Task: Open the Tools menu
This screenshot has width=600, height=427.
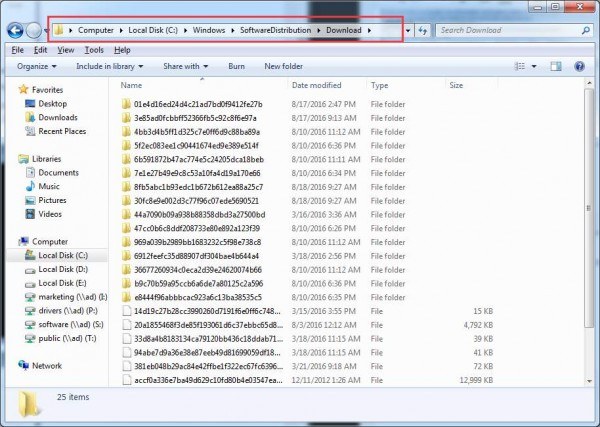Action: [94, 50]
